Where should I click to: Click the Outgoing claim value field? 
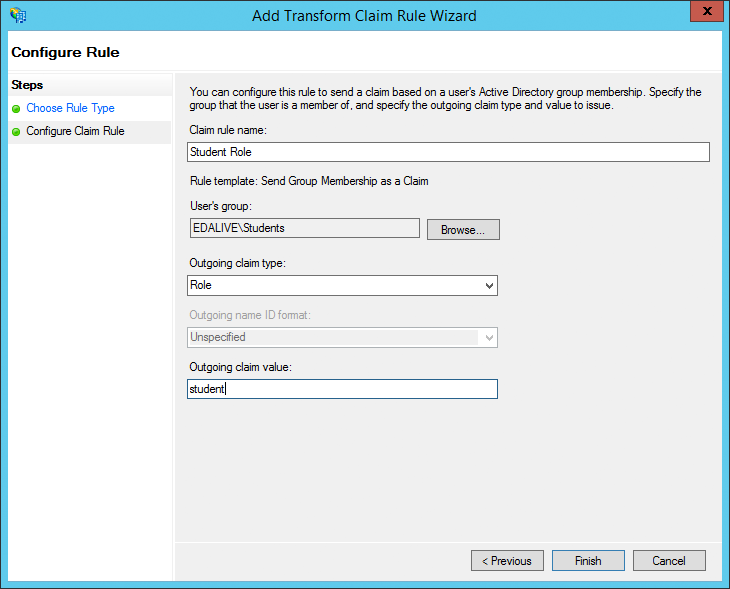tap(342, 389)
